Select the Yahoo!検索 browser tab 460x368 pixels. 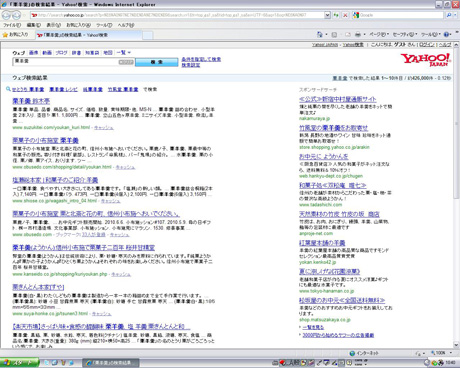pos(89,35)
